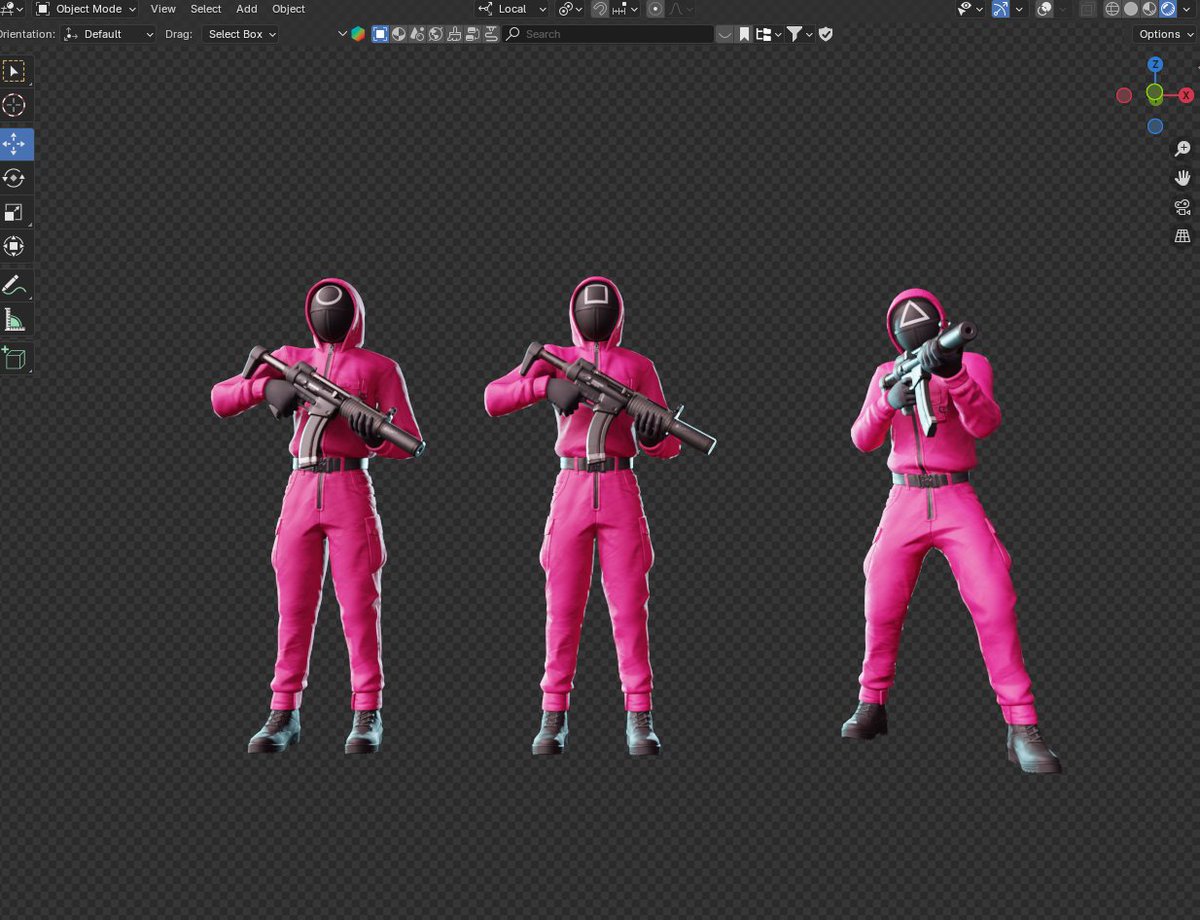The height and width of the screenshot is (920, 1200).
Task: Open the gizmo settings dropdown arrow
Action: (x=1019, y=9)
